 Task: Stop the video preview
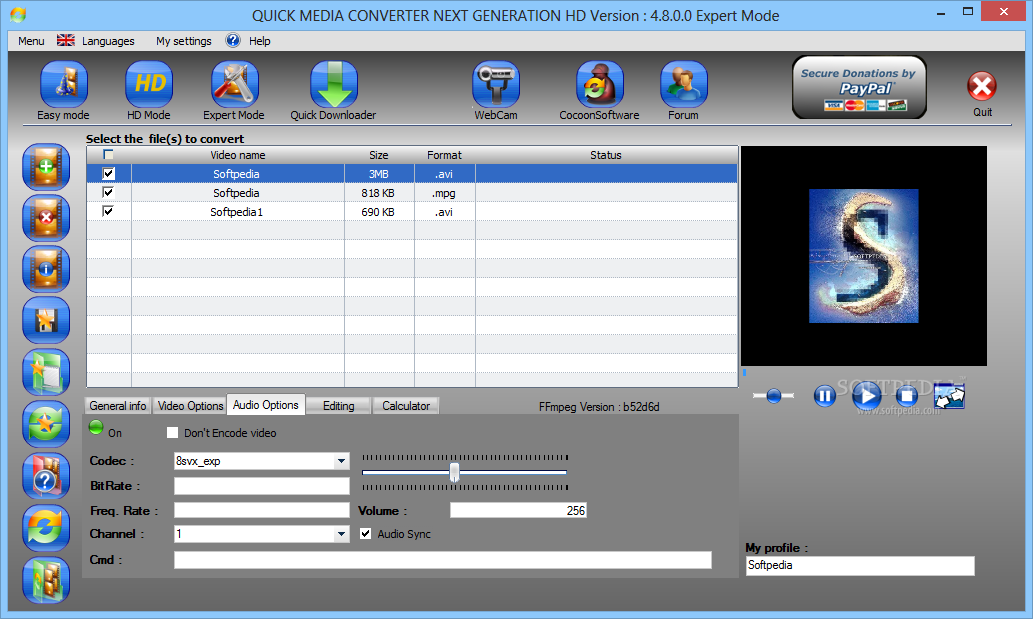907,396
